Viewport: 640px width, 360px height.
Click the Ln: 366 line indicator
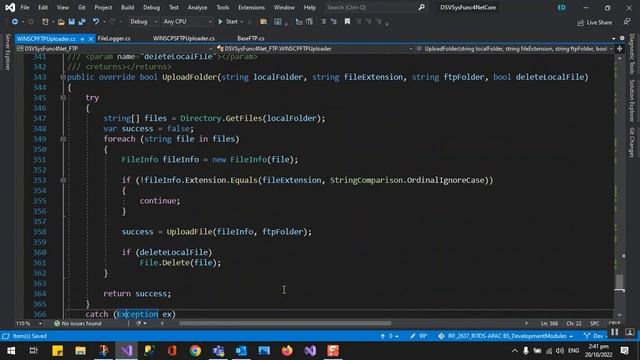(x=549, y=323)
